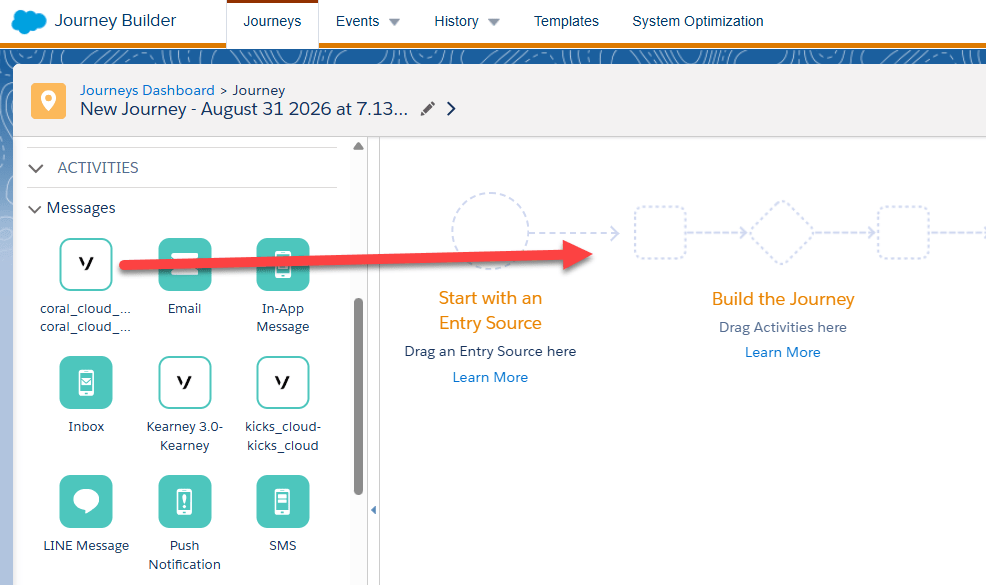Image resolution: width=986 pixels, height=585 pixels.
Task: Edit journey name with pencil icon
Action: click(428, 109)
